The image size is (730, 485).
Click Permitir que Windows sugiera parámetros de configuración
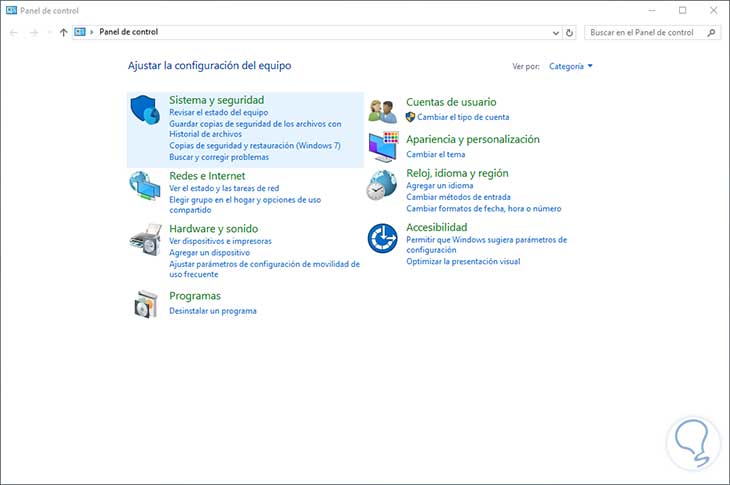coord(487,245)
